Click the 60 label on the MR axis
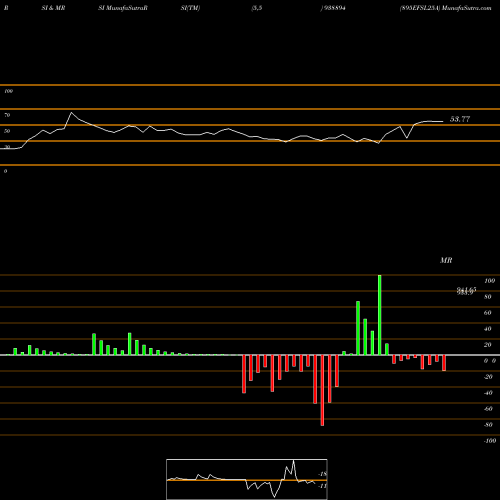Screen dimensions: 500x500 tap(487, 313)
